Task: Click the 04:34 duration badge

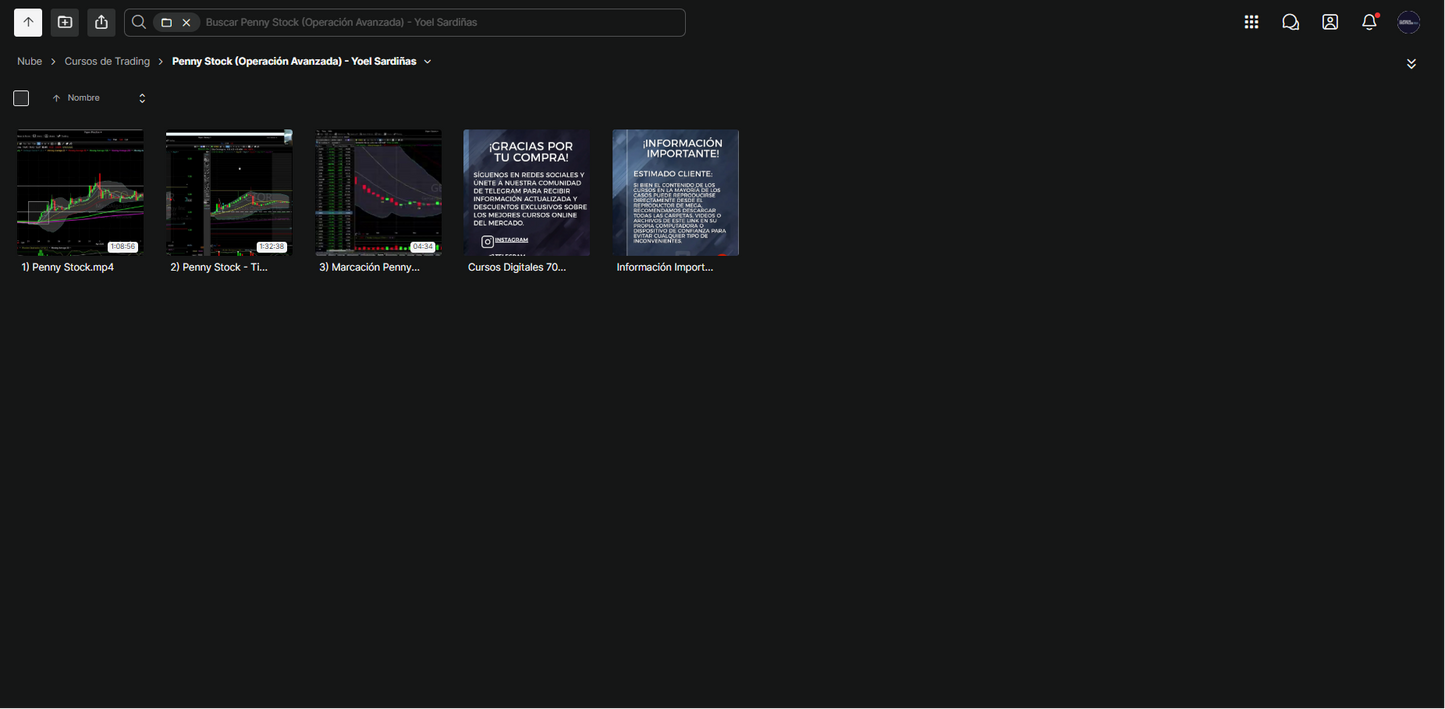Action: tap(423, 247)
